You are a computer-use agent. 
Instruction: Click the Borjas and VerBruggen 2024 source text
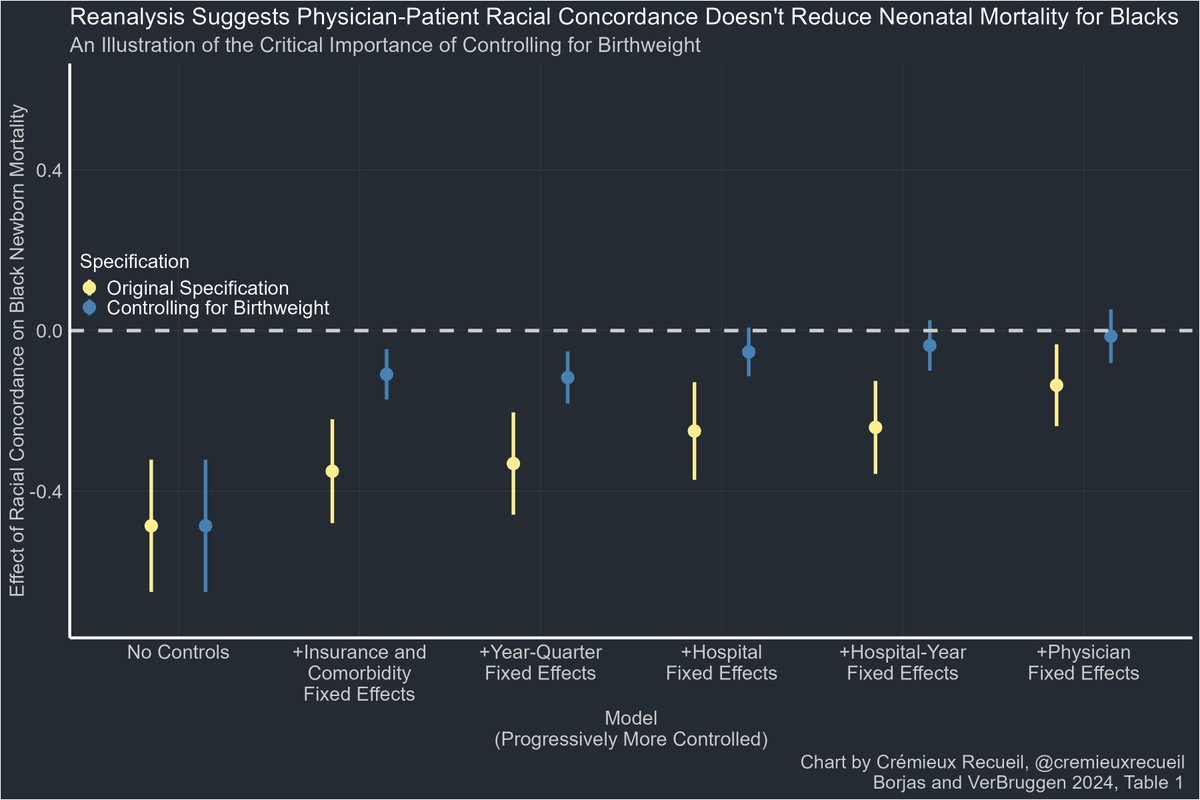coord(1028,782)
